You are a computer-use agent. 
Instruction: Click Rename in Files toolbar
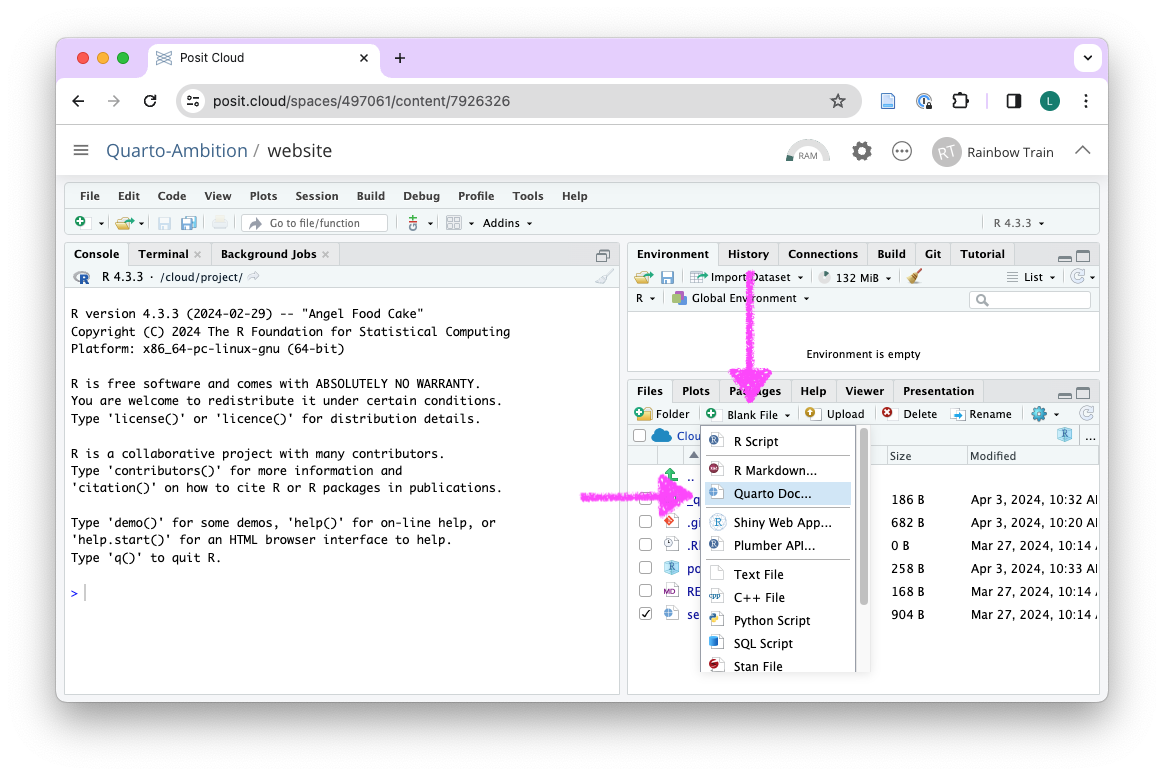[980, 414]
